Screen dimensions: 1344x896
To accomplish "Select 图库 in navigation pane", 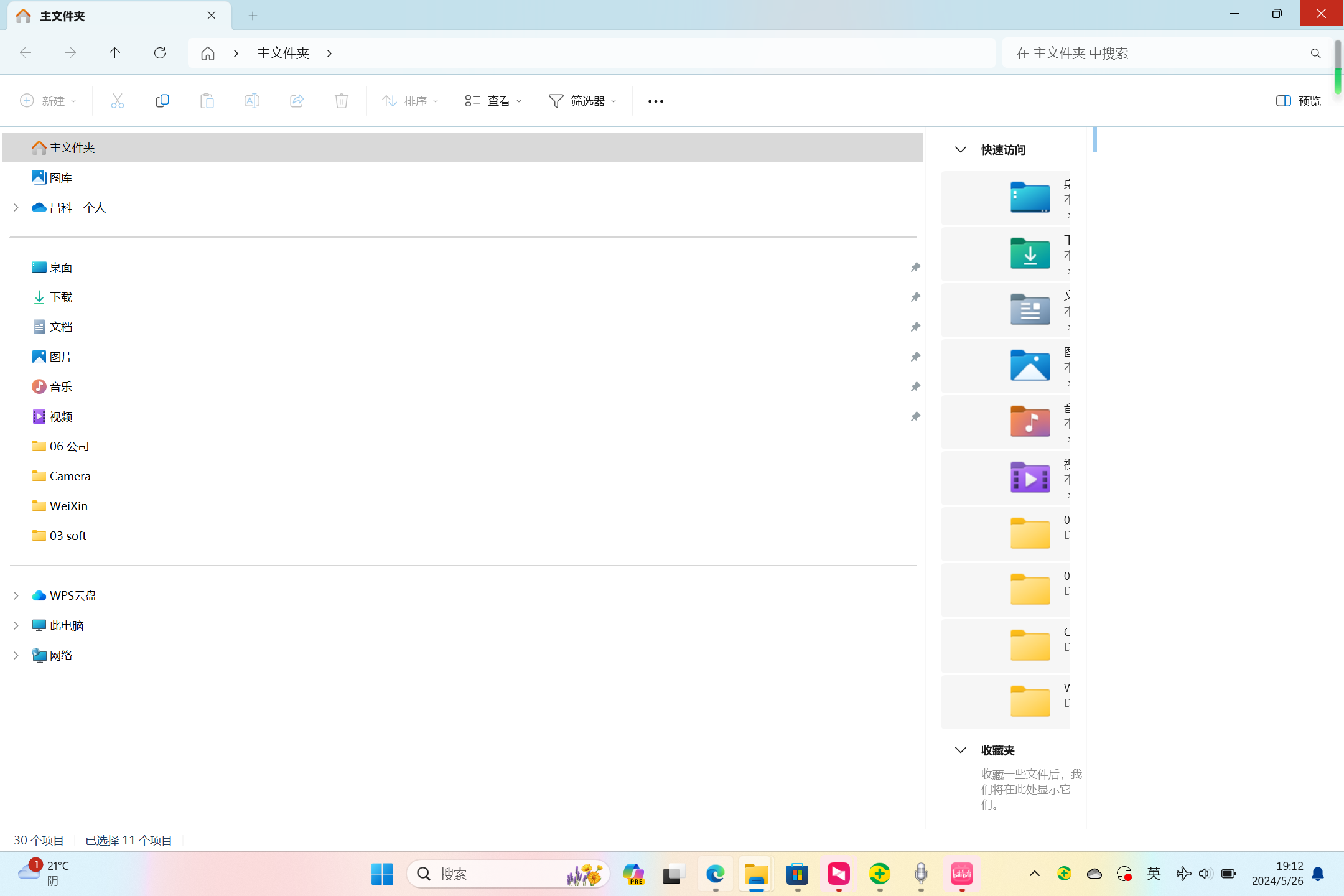I will click(60, 178).
